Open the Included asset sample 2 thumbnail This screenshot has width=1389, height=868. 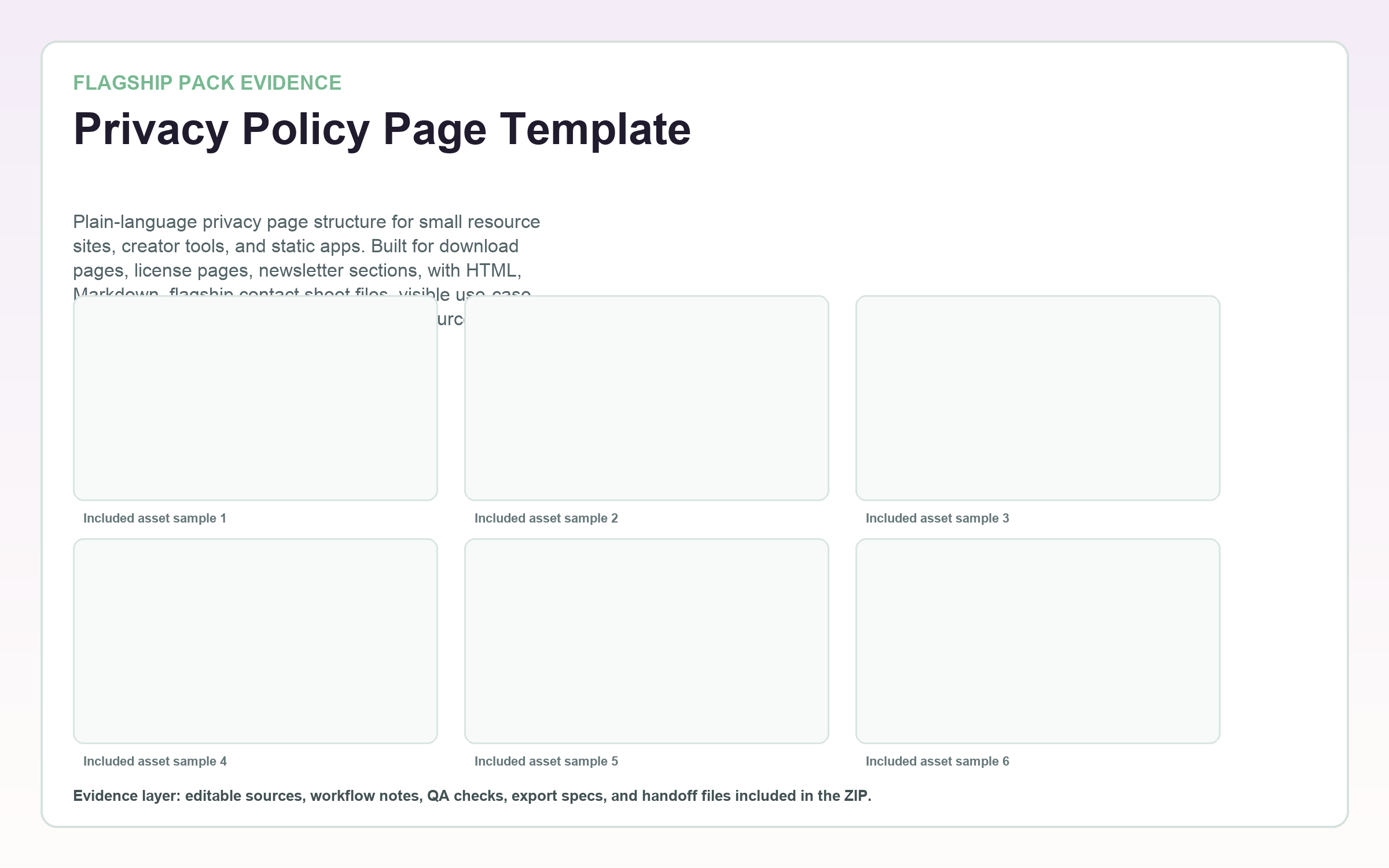pos(646,398)
